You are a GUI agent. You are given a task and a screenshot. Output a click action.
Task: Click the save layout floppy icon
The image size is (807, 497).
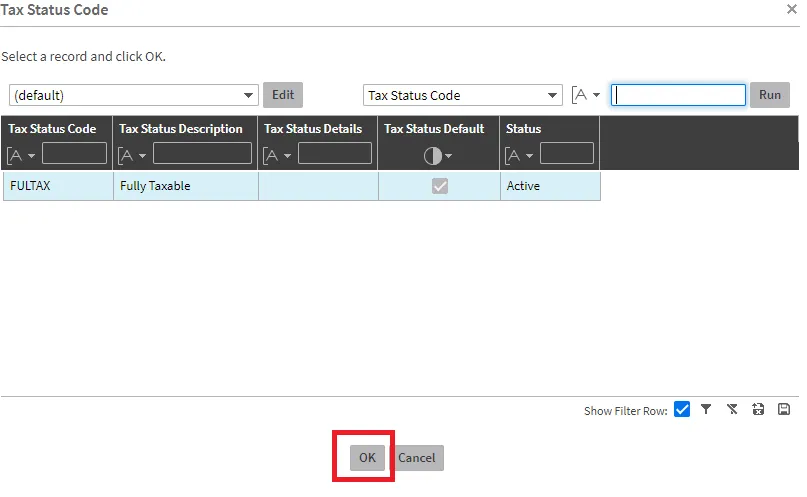(x=783, y=410)
